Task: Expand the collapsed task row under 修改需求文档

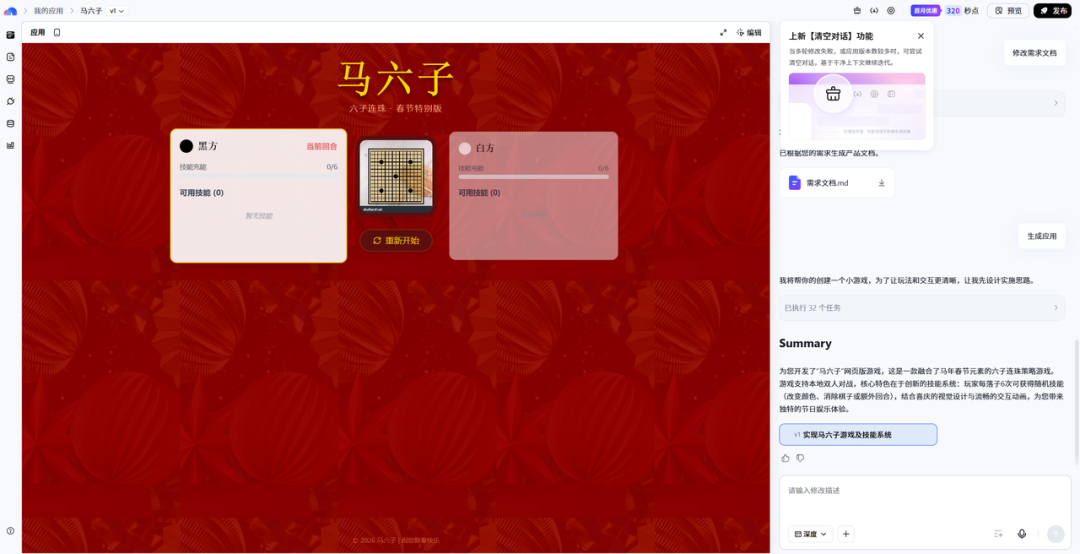Action: pos(1056,103)
